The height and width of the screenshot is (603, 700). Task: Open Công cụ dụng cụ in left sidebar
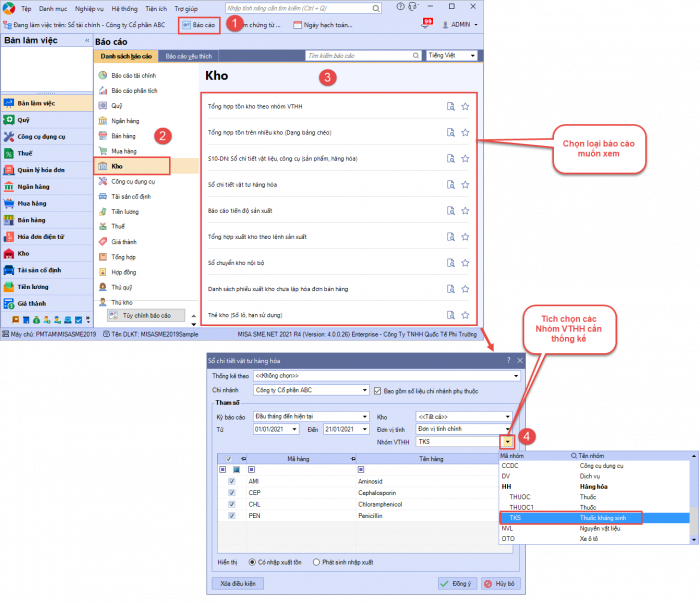pyautogui.click(x=40, y=136)
